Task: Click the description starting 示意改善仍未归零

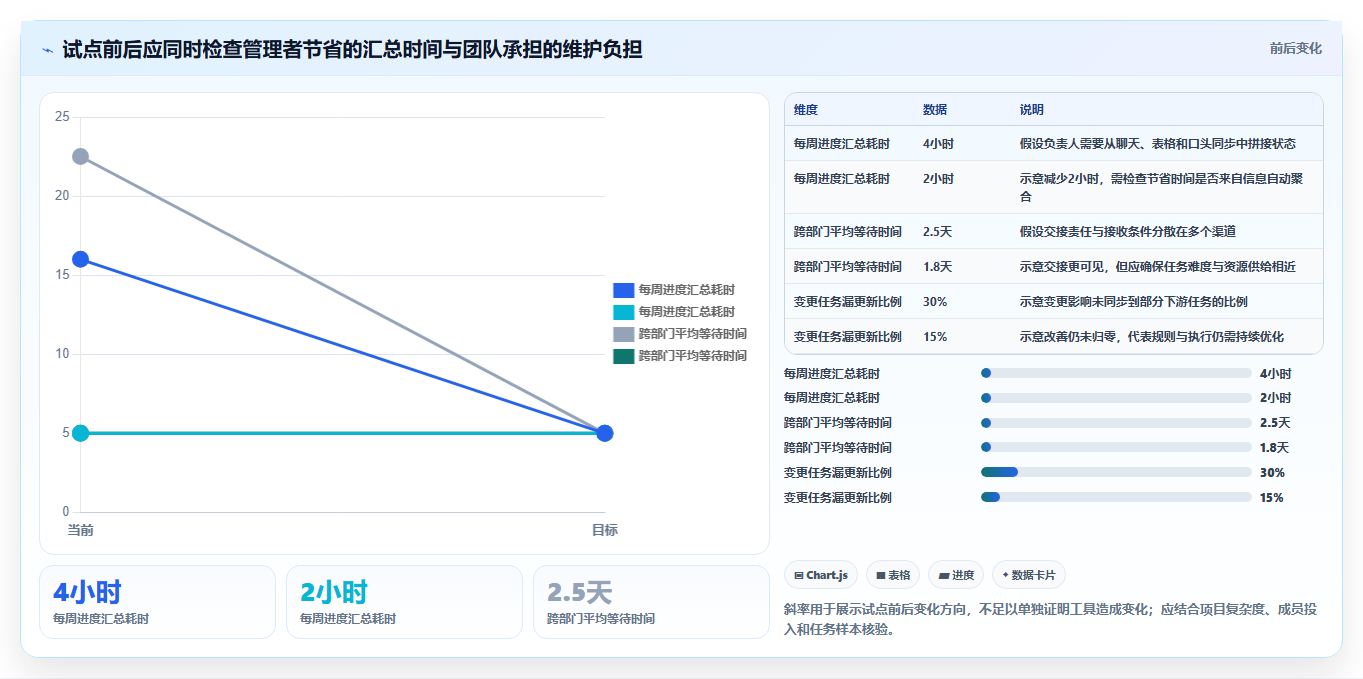Action: click(1151, 337)
